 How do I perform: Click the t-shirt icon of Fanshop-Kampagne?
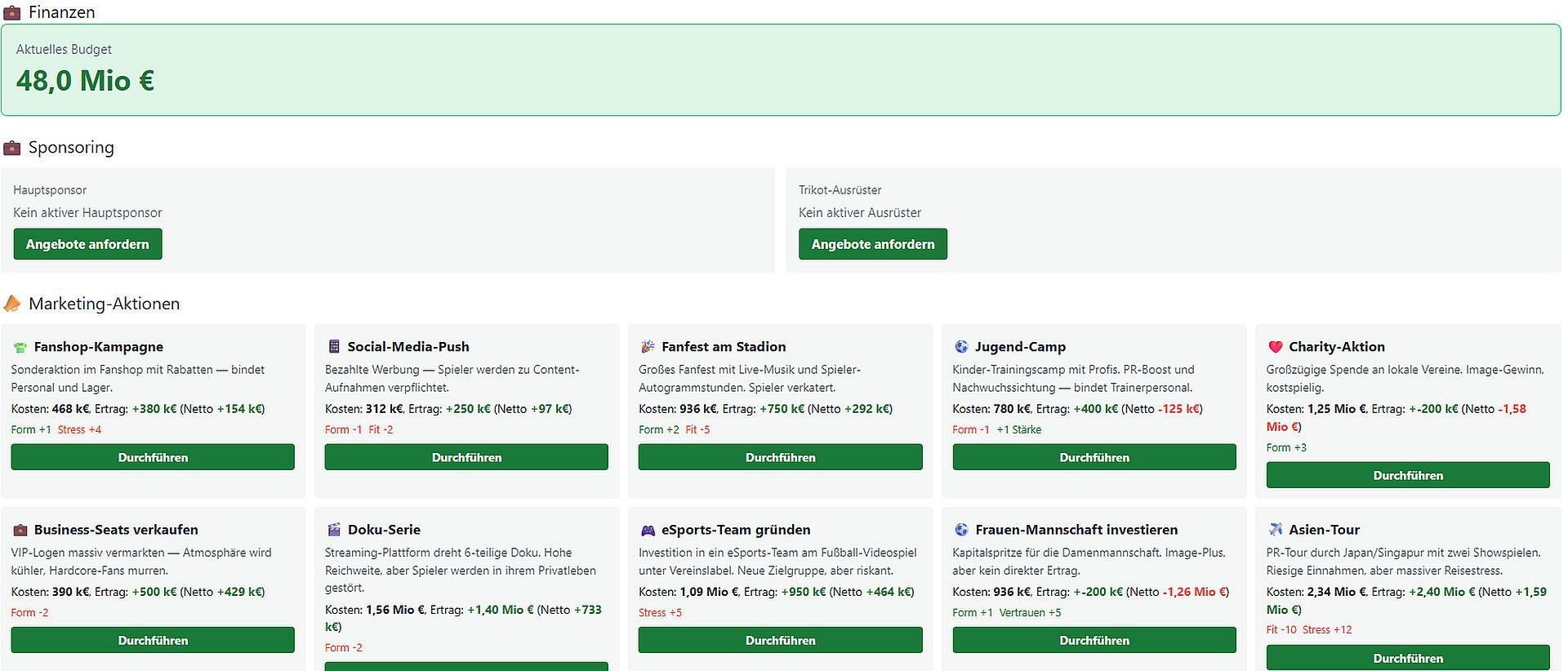pos(20,347)
